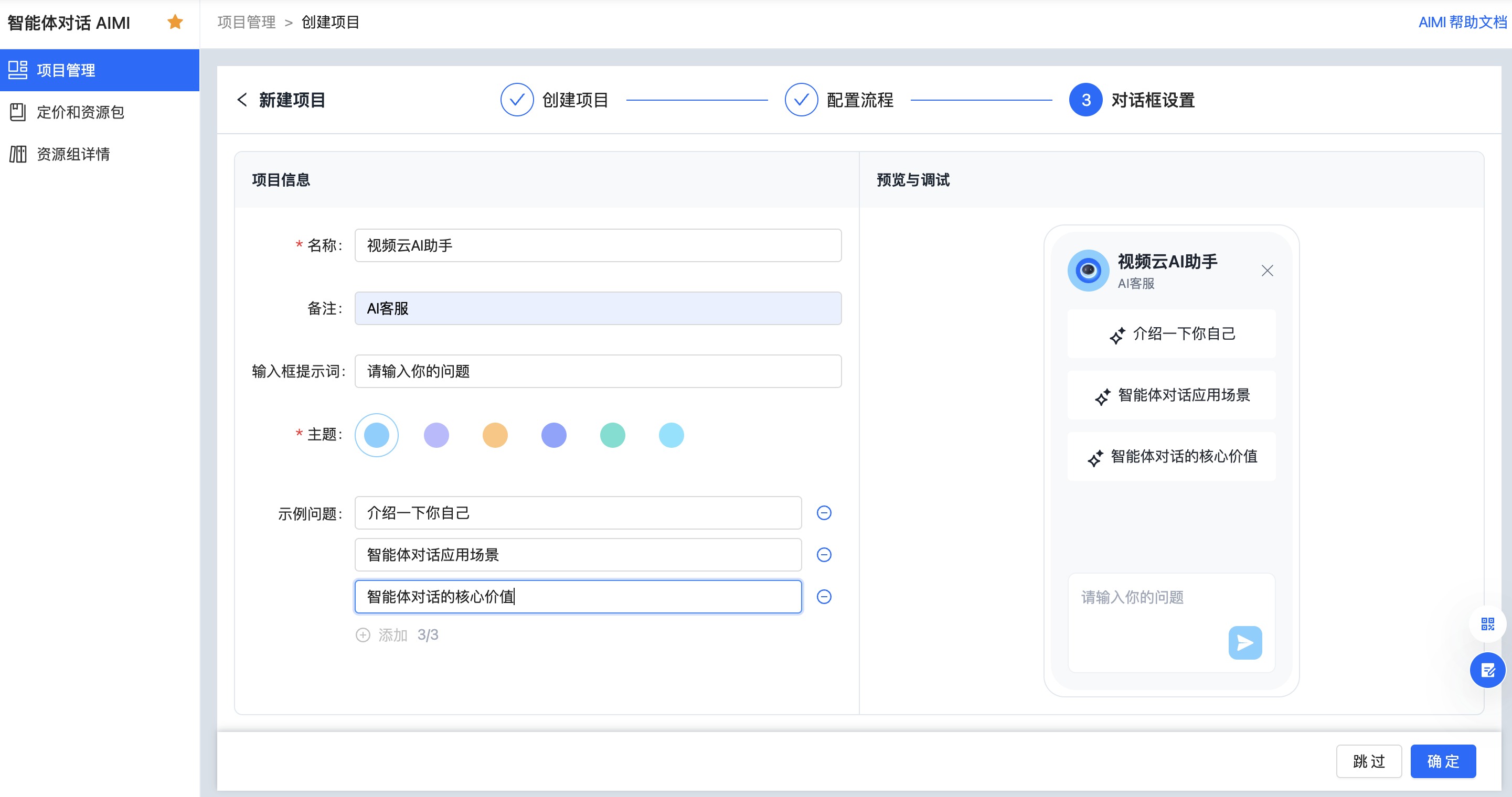Click the blue feedback edit floating button

coord(1487,670)
